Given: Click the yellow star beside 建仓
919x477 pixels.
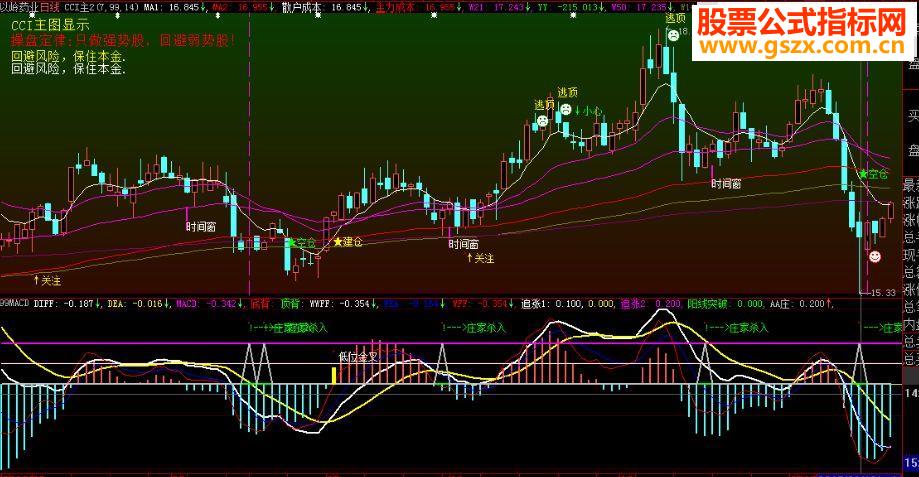Looking at the screenshot, I should tap(338, 241).
